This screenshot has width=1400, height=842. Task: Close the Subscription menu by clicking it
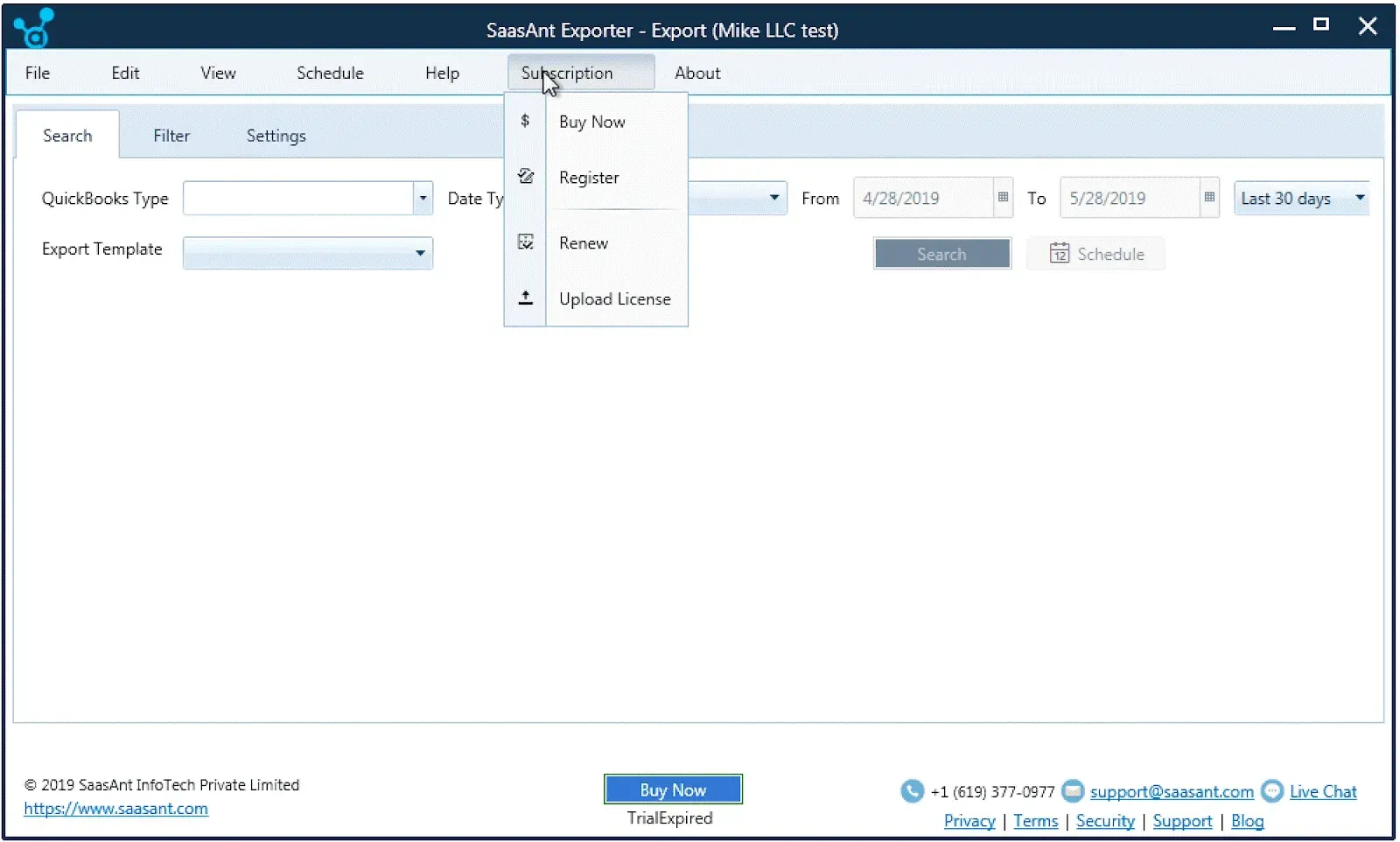tap(580, 73)
